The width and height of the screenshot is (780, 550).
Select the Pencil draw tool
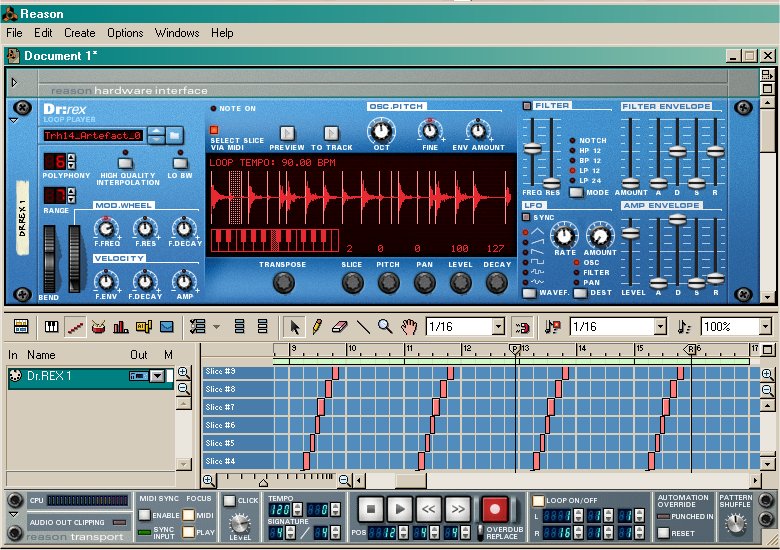click(317, 327)
